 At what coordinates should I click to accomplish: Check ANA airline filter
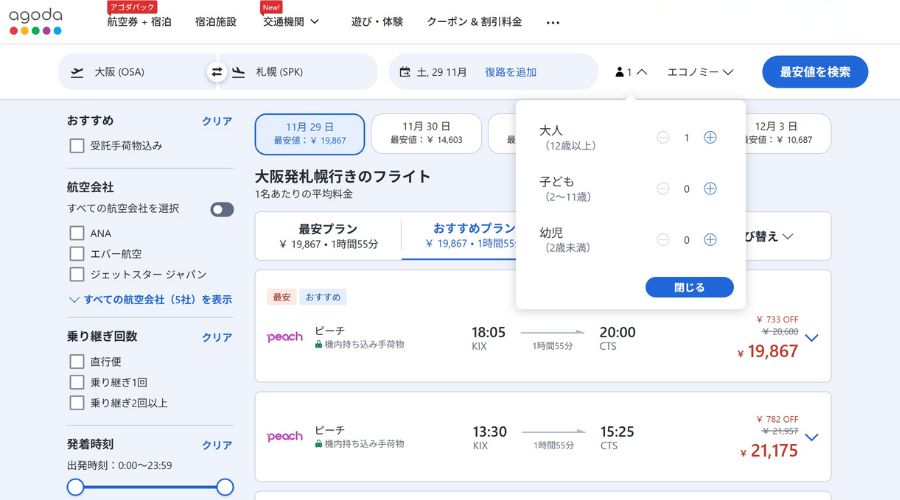[77, 233]
